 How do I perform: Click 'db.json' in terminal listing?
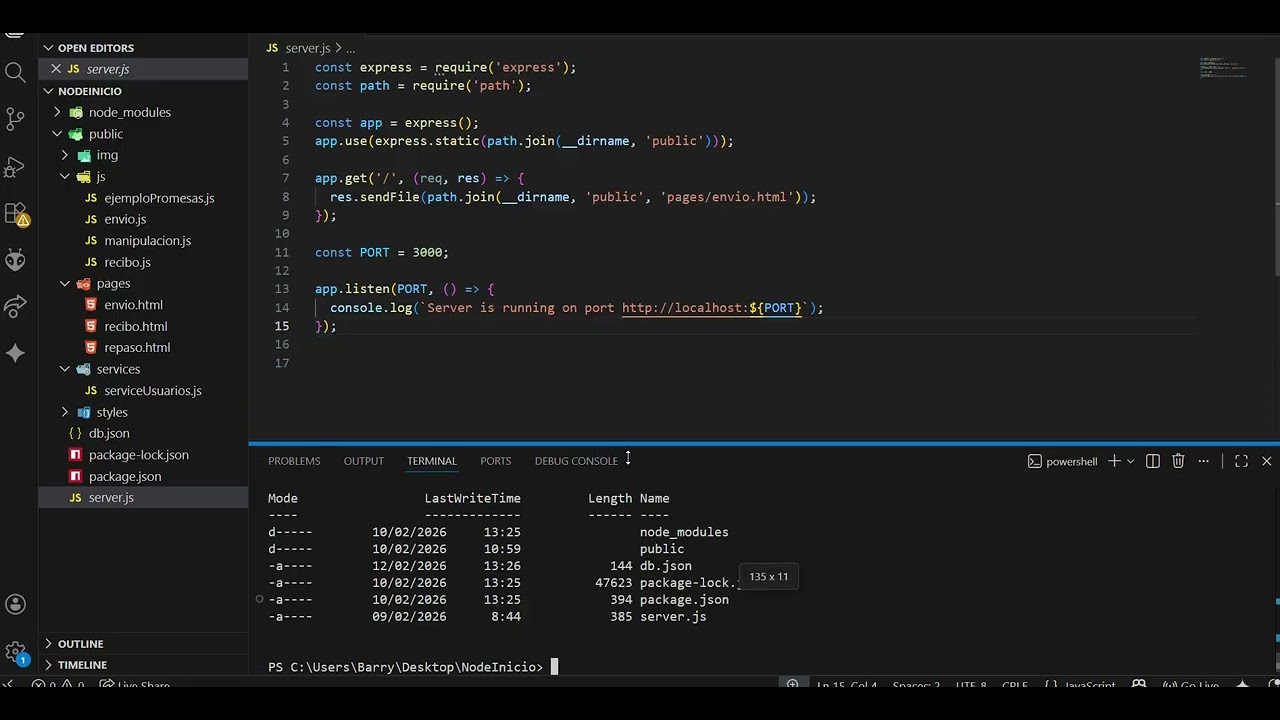[x=666, y=566]
